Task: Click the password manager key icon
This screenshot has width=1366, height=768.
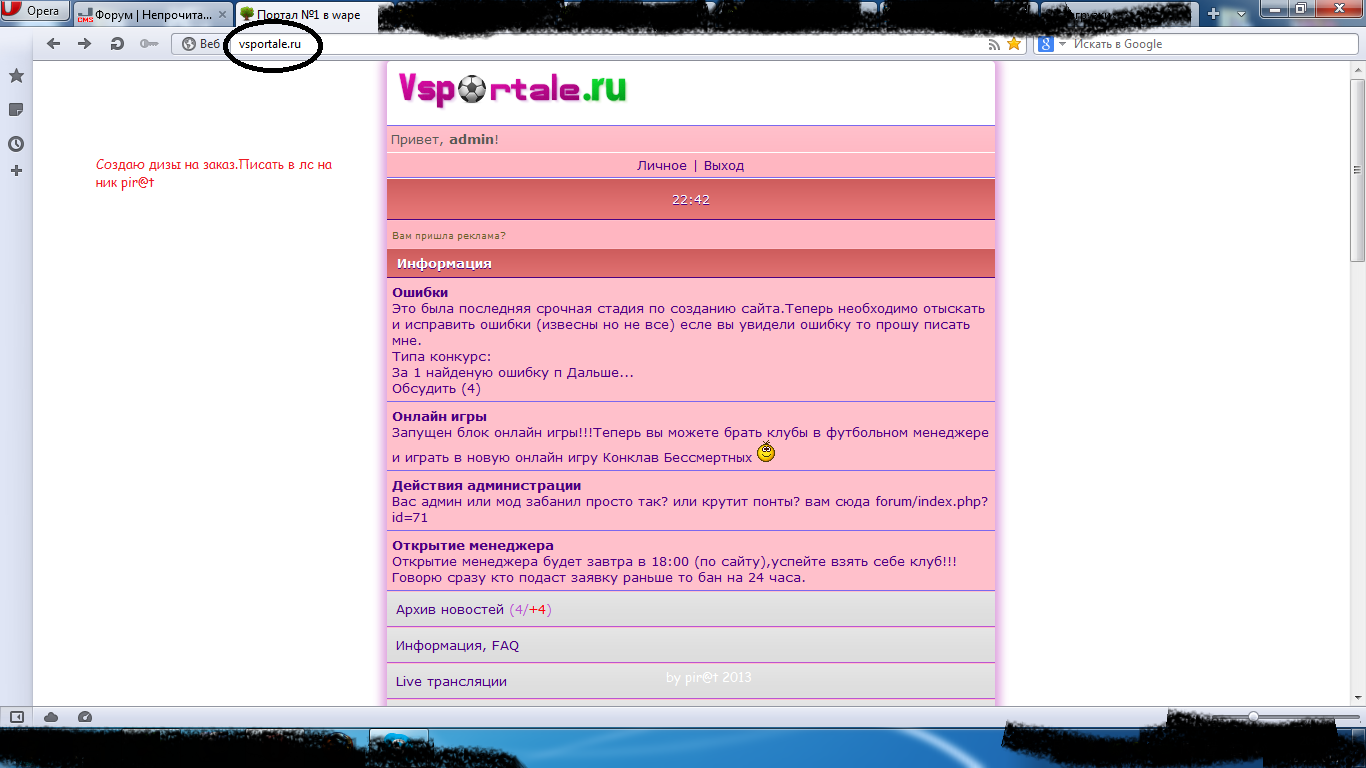Action: click(x=149, y=44)
